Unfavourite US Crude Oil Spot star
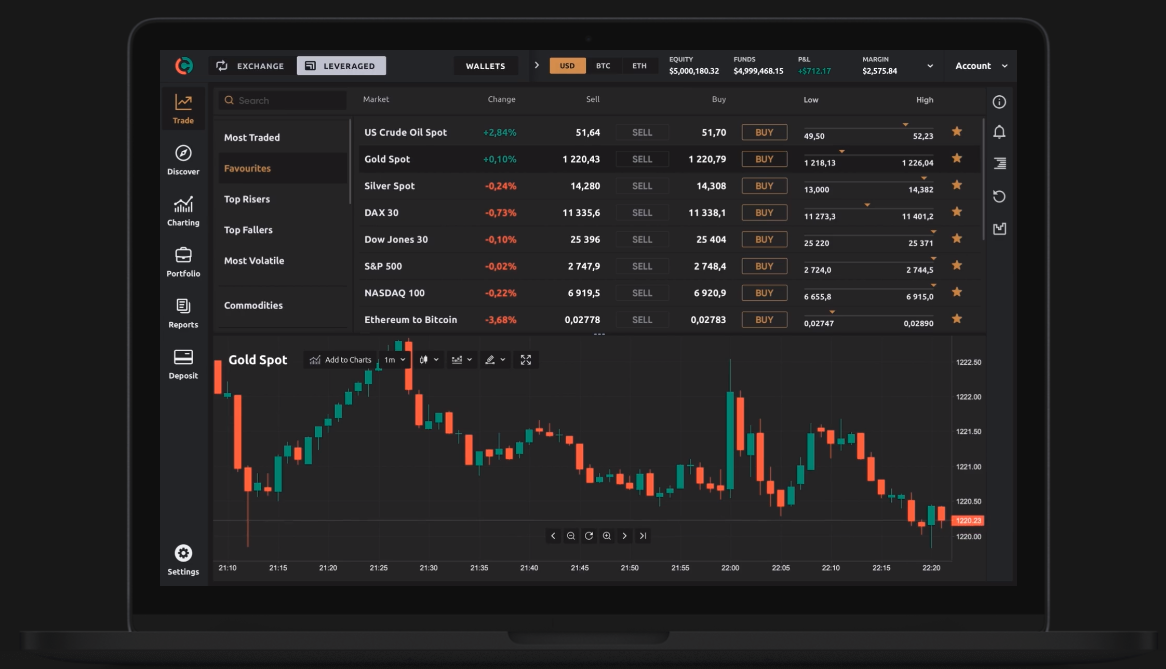 (957, 132)
